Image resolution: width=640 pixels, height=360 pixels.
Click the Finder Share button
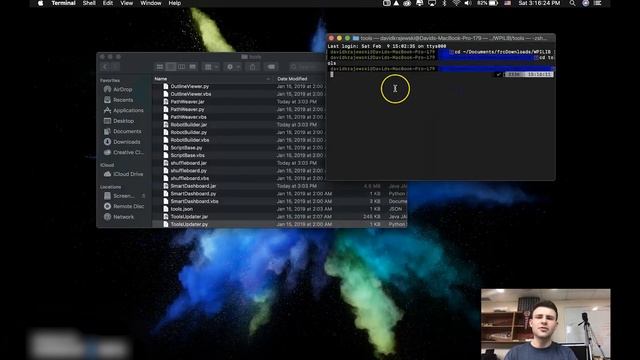253,67
